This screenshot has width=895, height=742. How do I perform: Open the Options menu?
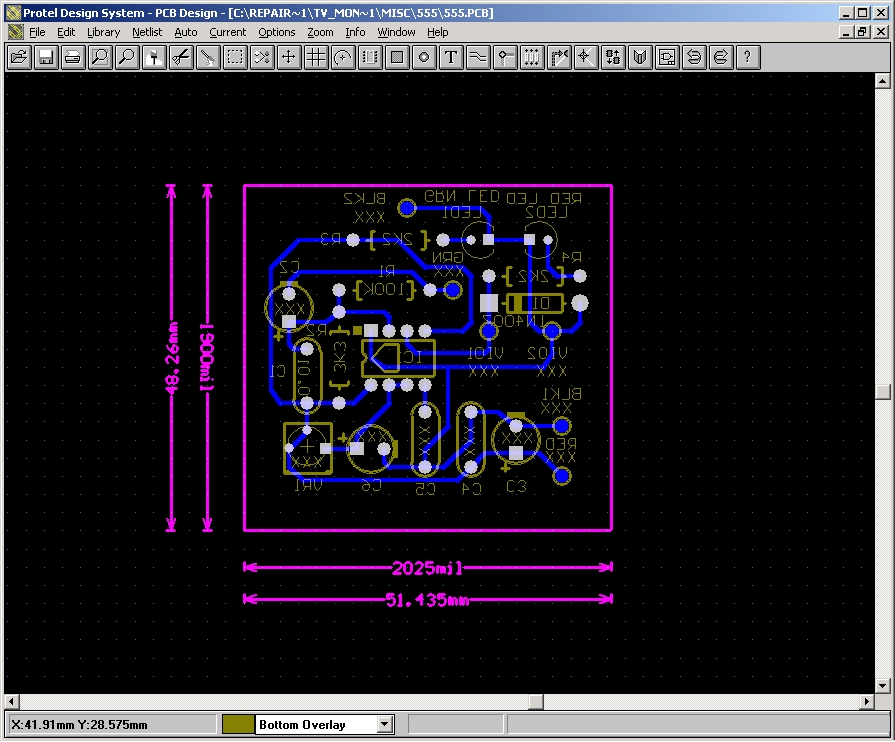277,32
